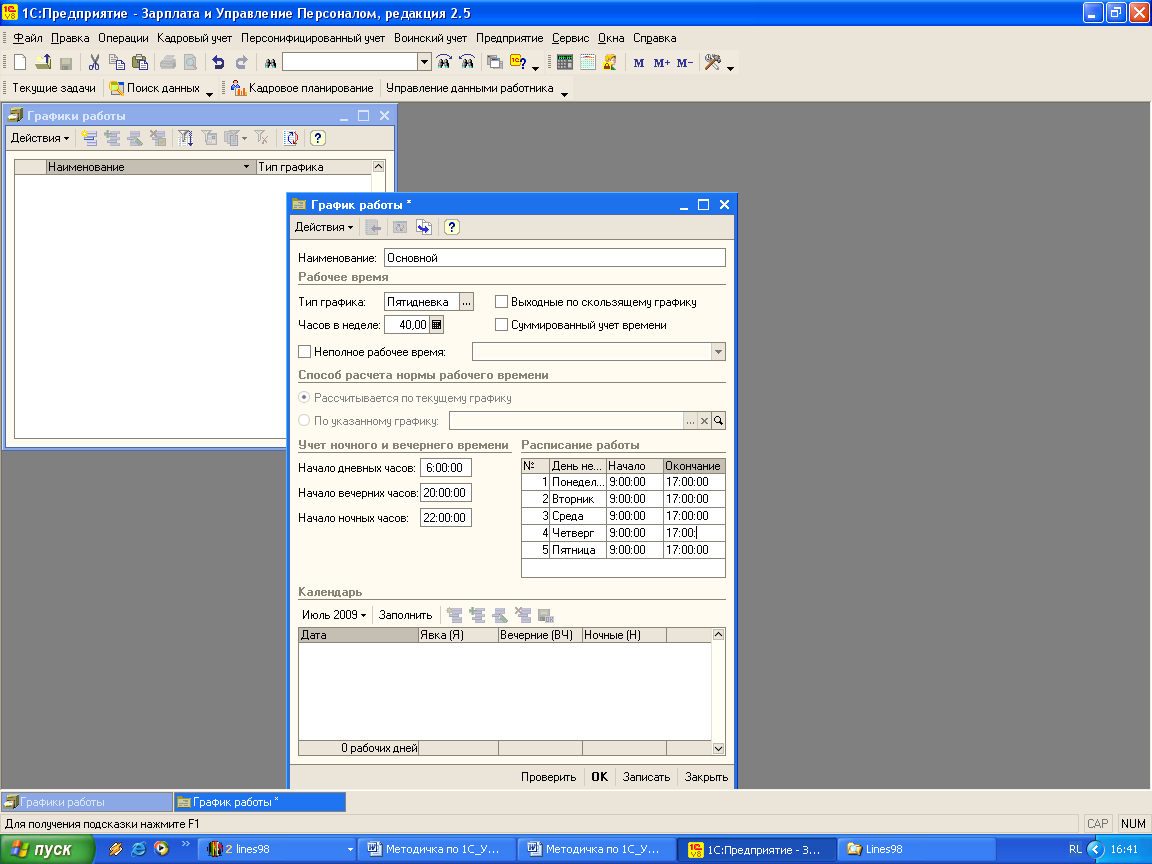
Task: Open Тип графика selection ellipsis button
Action: (x=467, y=302)
